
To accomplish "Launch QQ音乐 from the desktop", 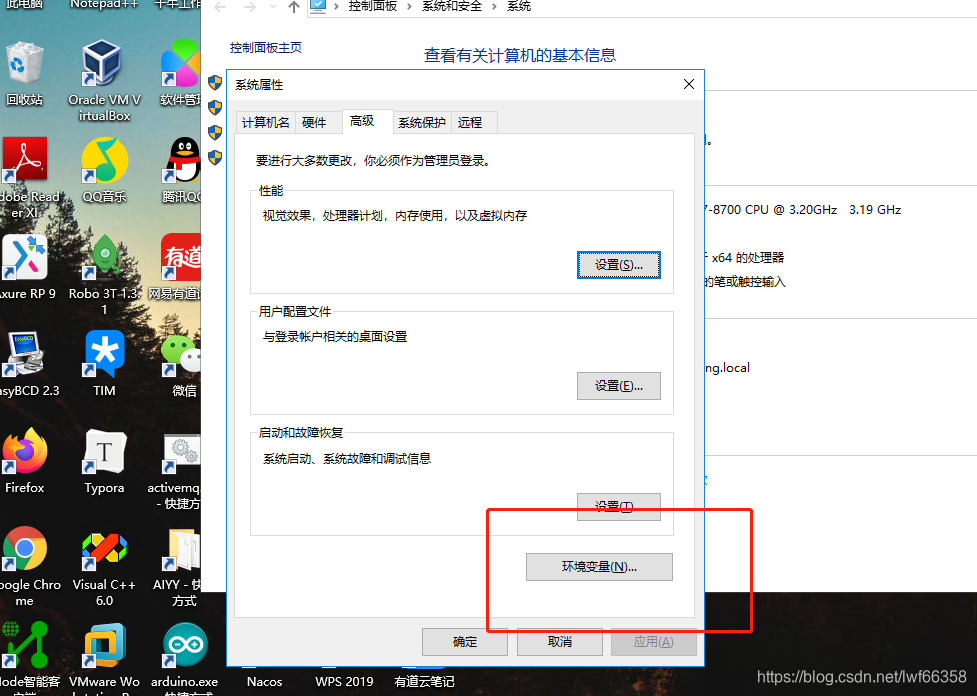I will pyautogui.click(x=103, y=160).
